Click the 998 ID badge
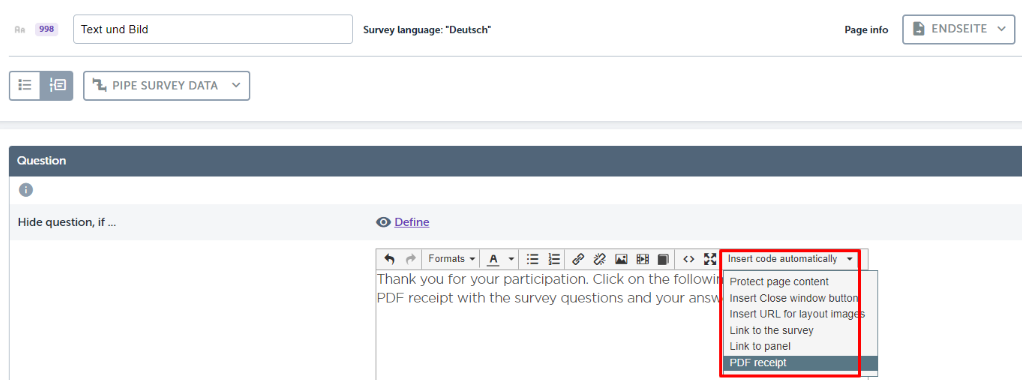The height and width of the screenshot is (380, 1022). [46, 29]
